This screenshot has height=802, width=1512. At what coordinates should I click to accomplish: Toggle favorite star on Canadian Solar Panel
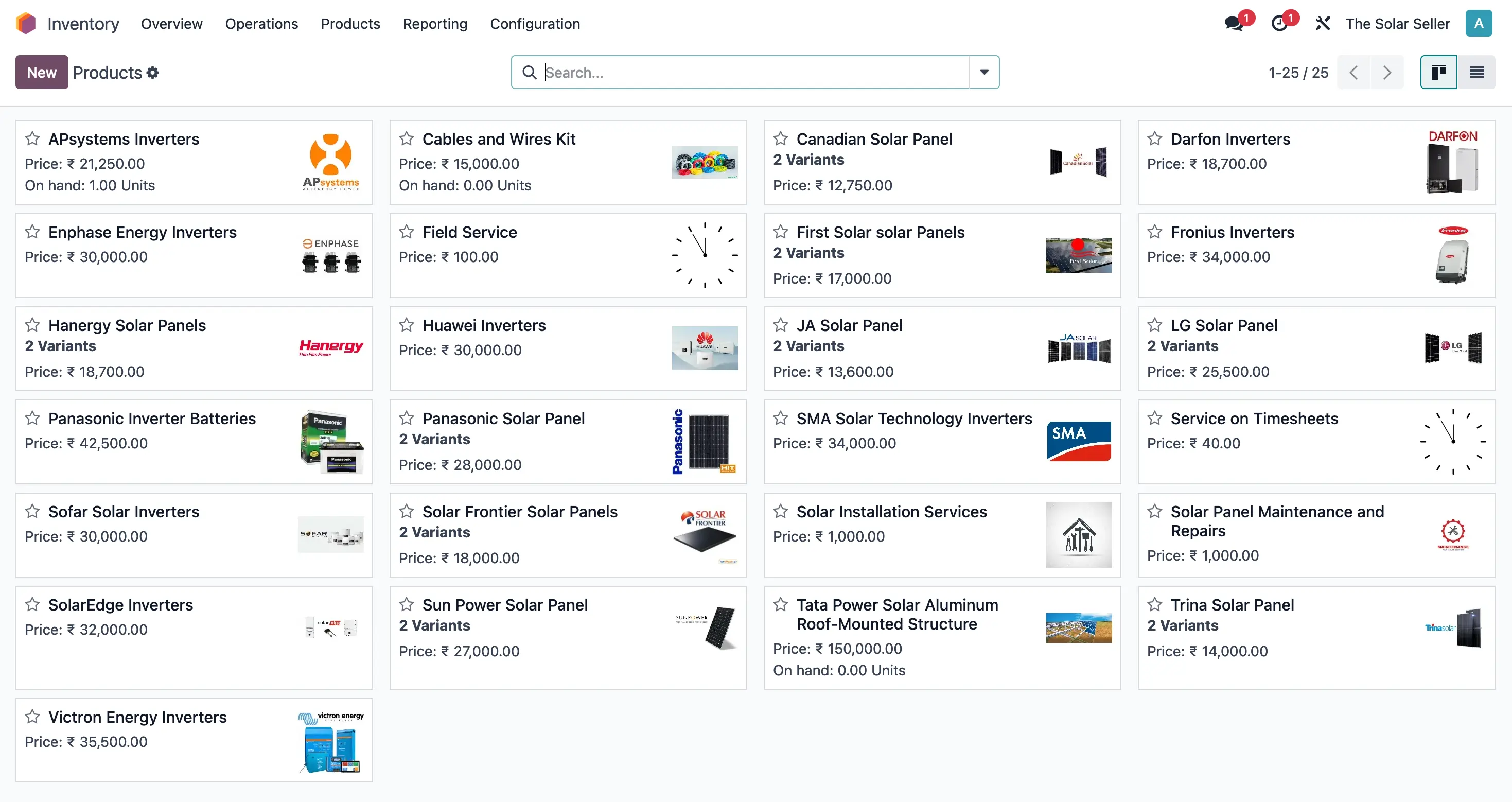click(x=780, y=138)
